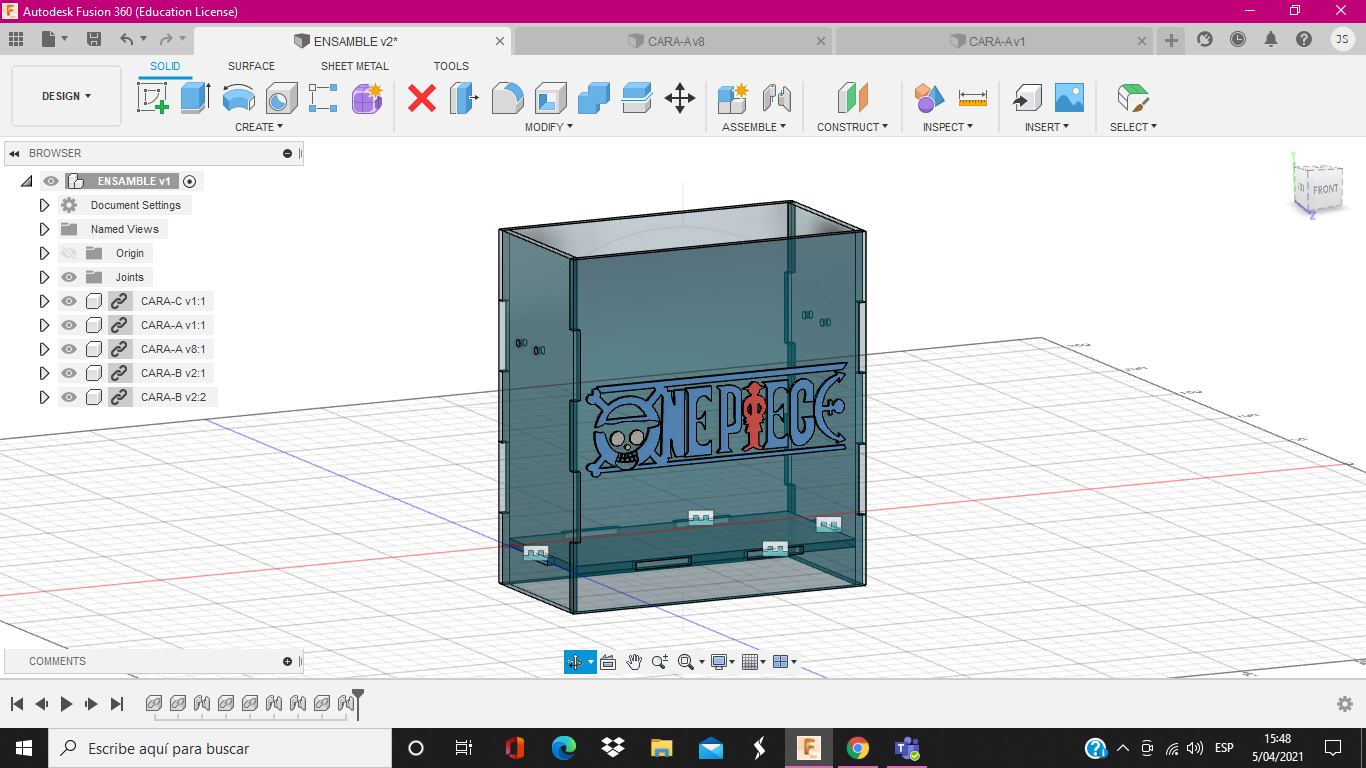
Task: Switch to the SHEET METAL tab
Action: click(354, 66)
